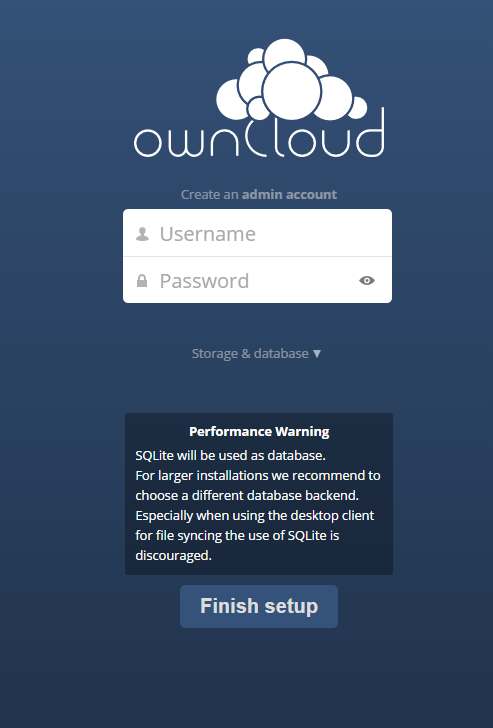Click the padlock icon beside Password
Viewport: 493px width, 728px height.
(142, 281)
